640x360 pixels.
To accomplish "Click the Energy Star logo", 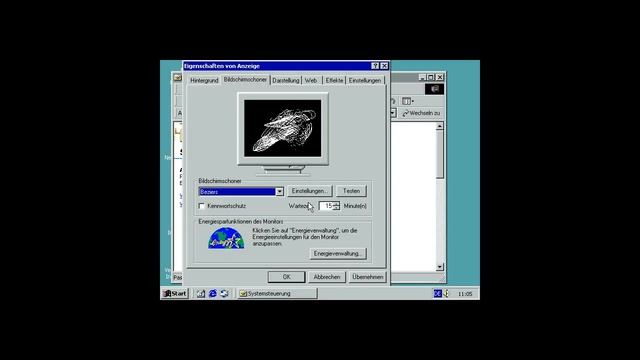I will 226,238.
